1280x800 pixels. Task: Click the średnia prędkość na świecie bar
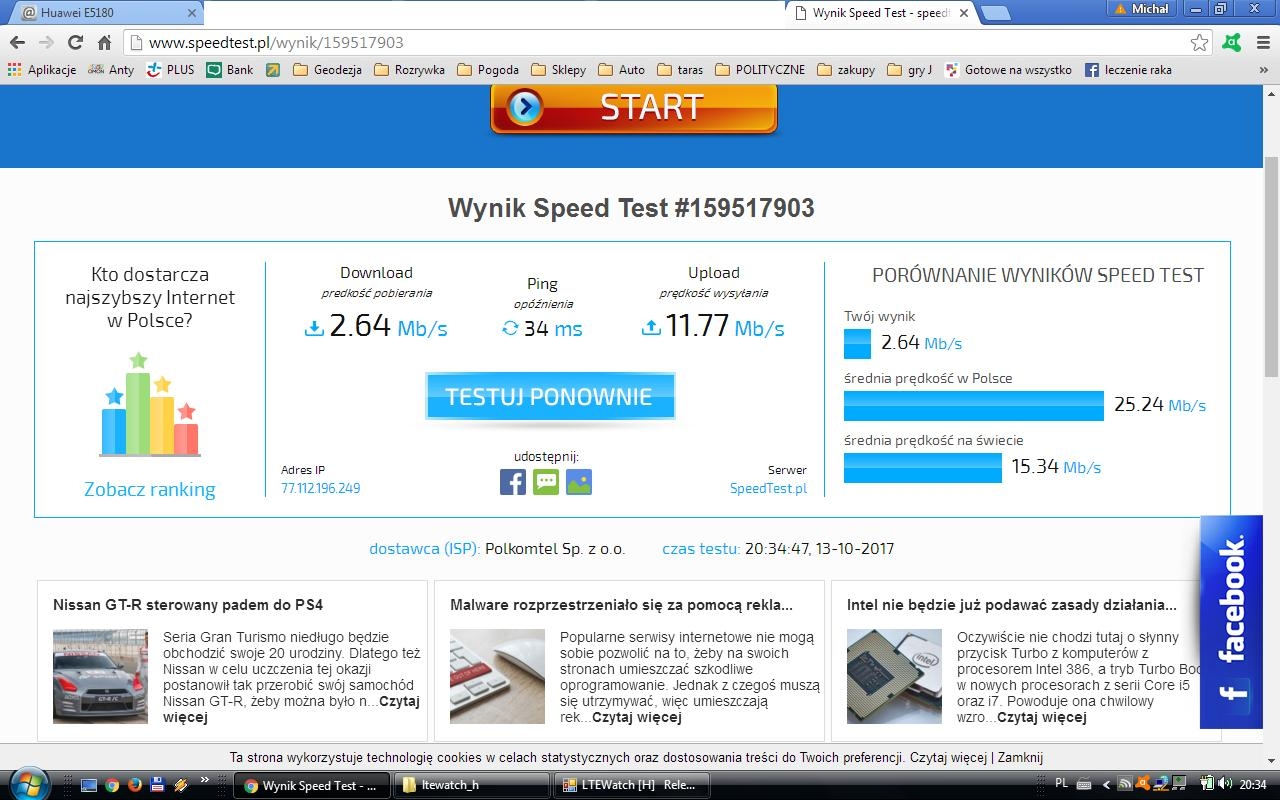coord(923,467)
